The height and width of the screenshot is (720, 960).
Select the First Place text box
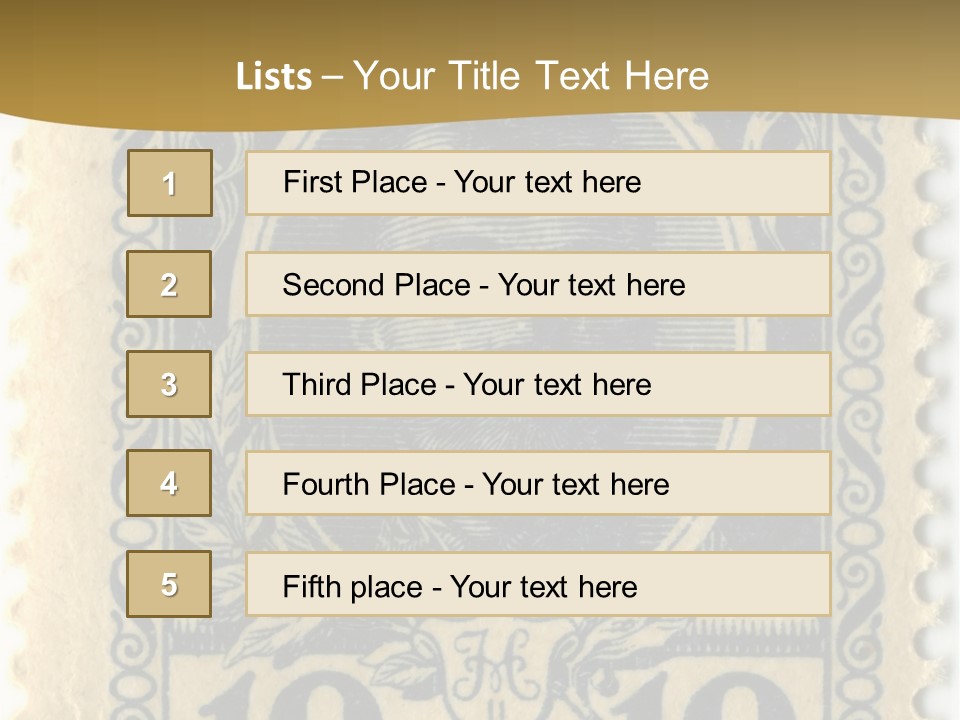point(538,183)
